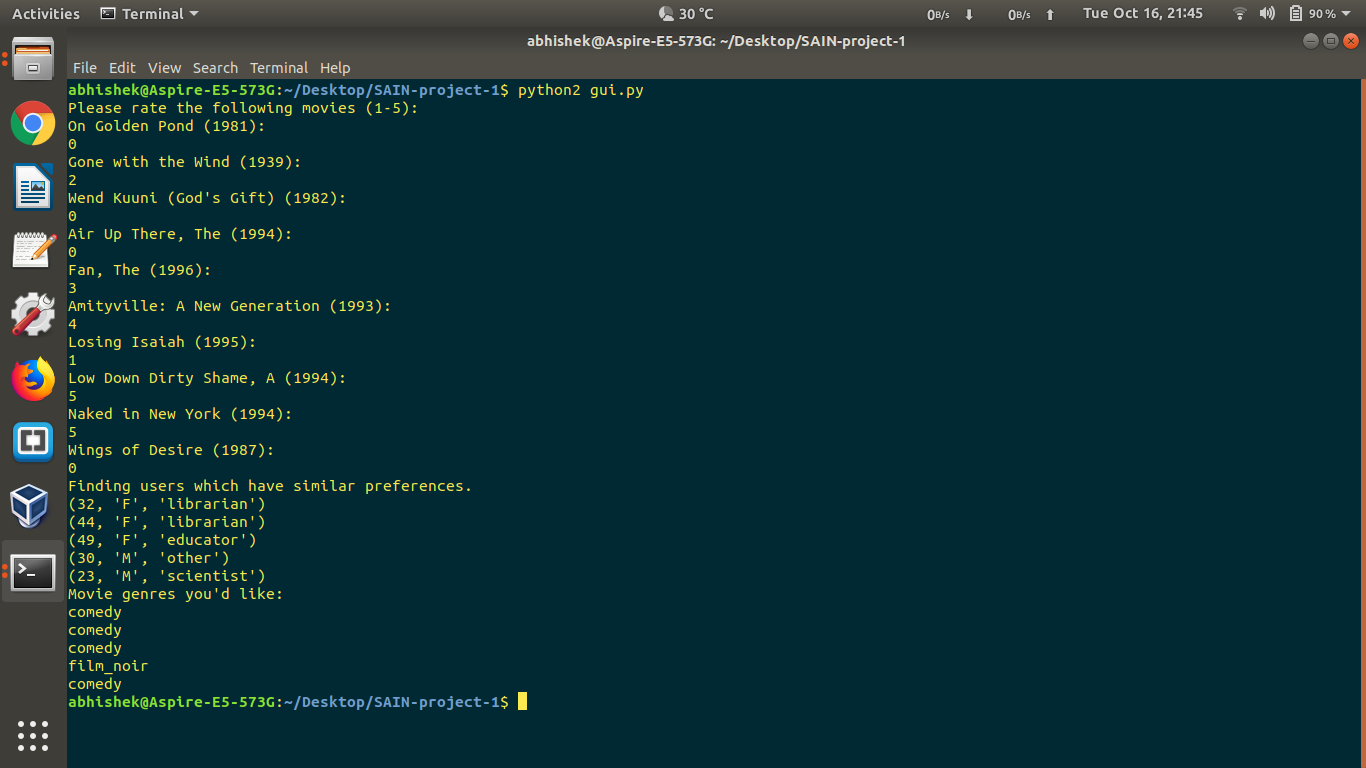This screenshot has width=1366, height=768.
Task: Start VirtualBox from the dock
Action: tap(33, 505)
